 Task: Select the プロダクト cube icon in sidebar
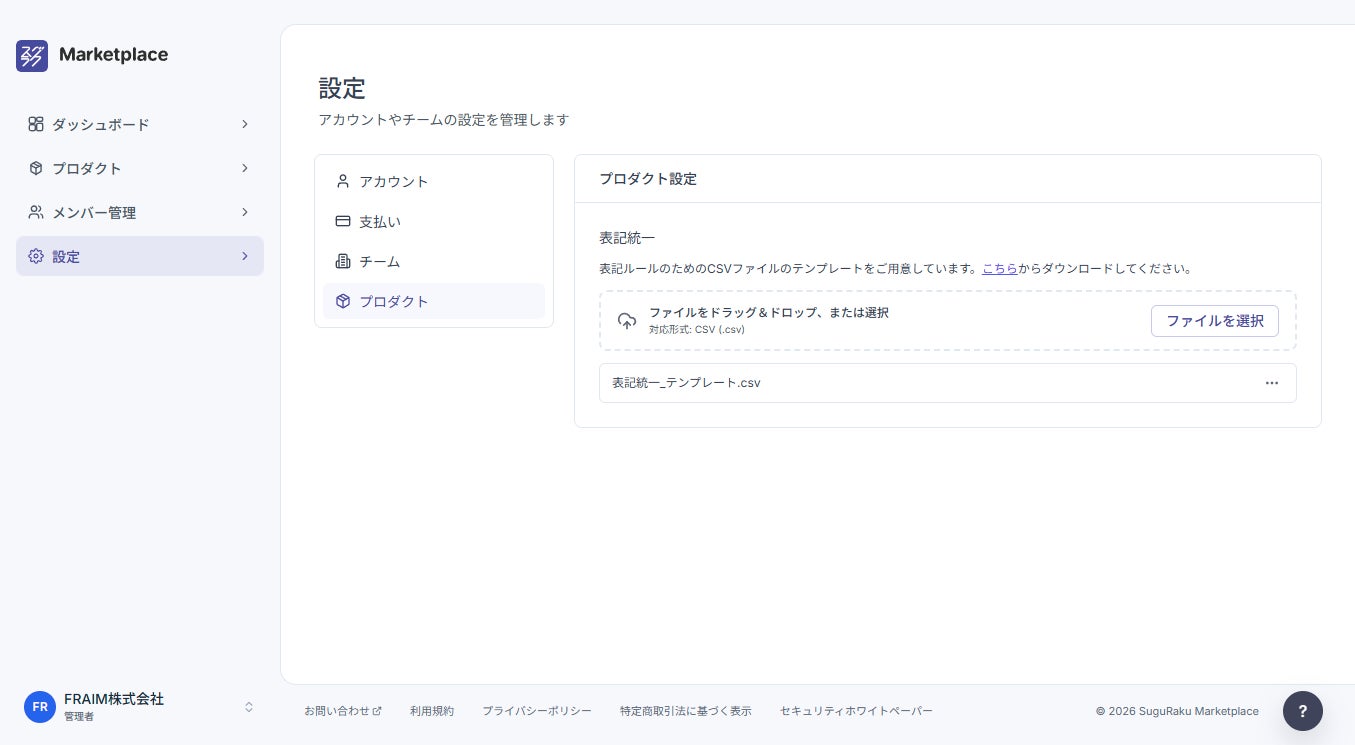(36, 168)
